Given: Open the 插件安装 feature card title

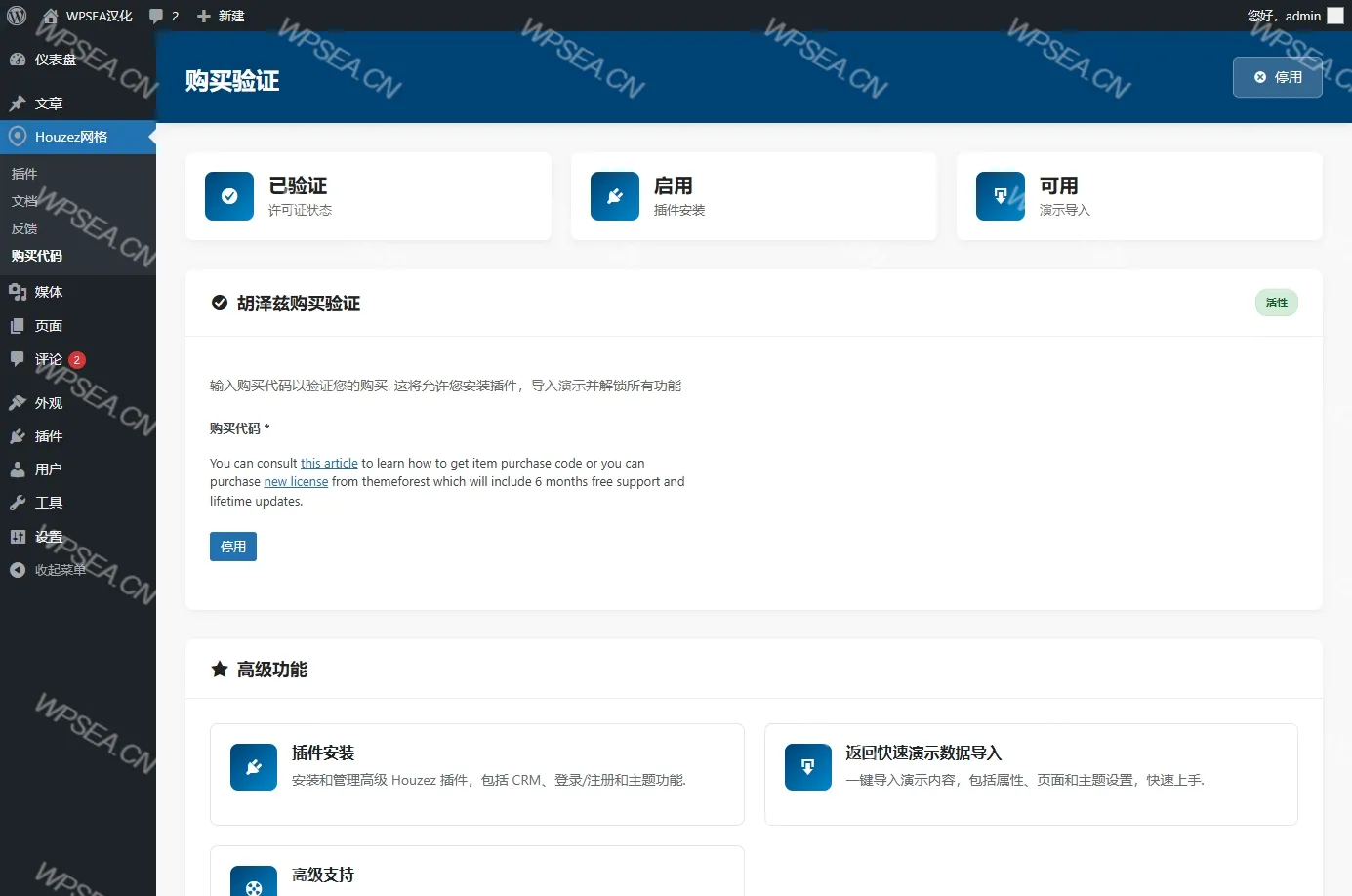Looking at the screenshot, I should (x=323, y=753).
